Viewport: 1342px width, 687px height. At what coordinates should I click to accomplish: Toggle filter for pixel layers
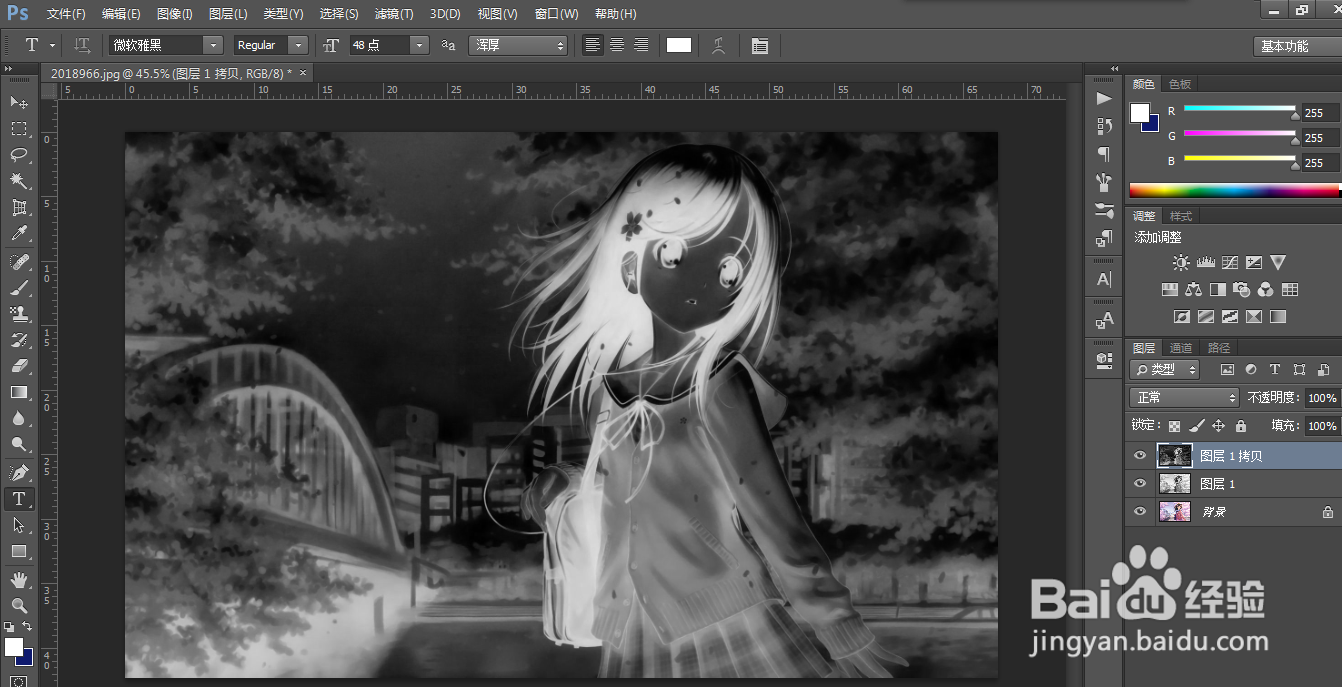(1227, 370)
